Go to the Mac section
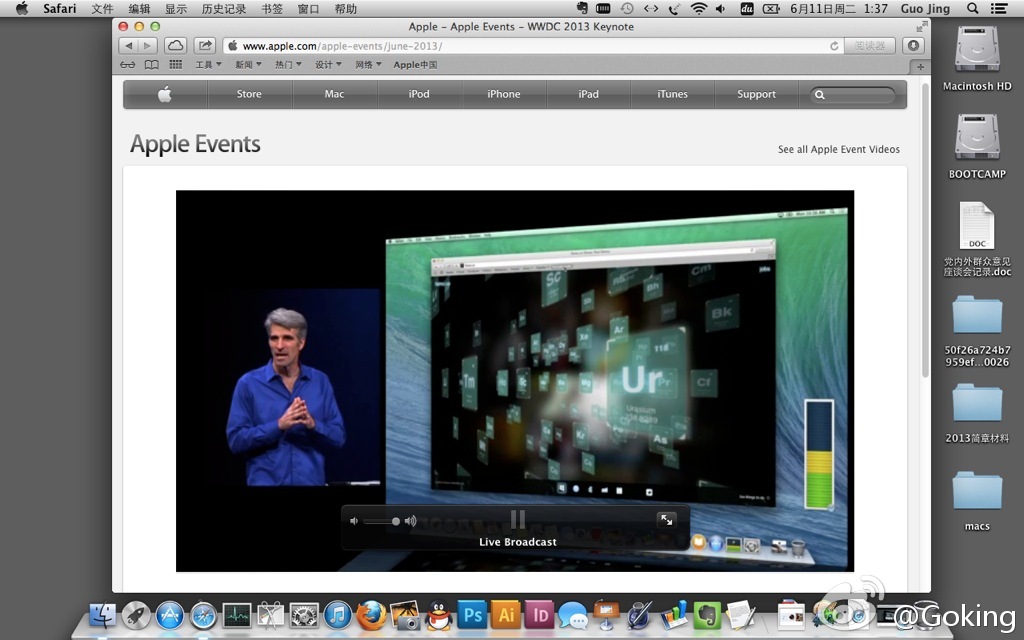Image resolution: width=1024 pixels, height=640 pixels. 334,94
